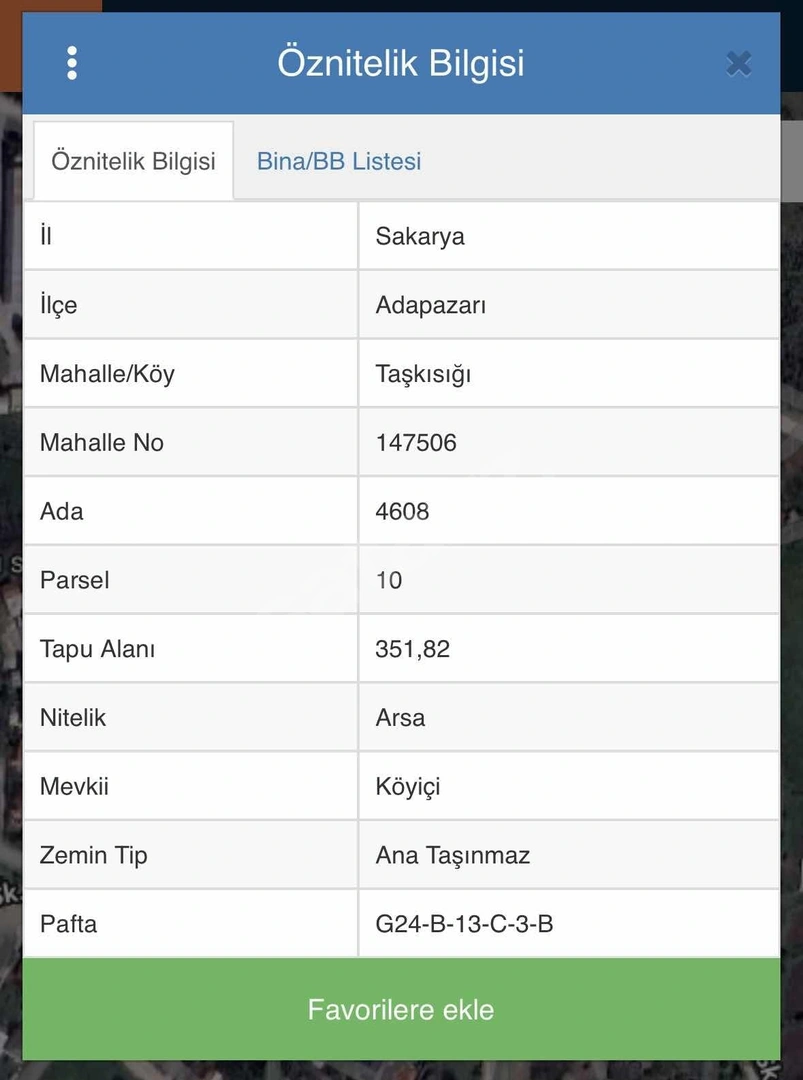Click the Nitelik value Arsa
This screenshot has width=803, height=1080.
point(400,718)
